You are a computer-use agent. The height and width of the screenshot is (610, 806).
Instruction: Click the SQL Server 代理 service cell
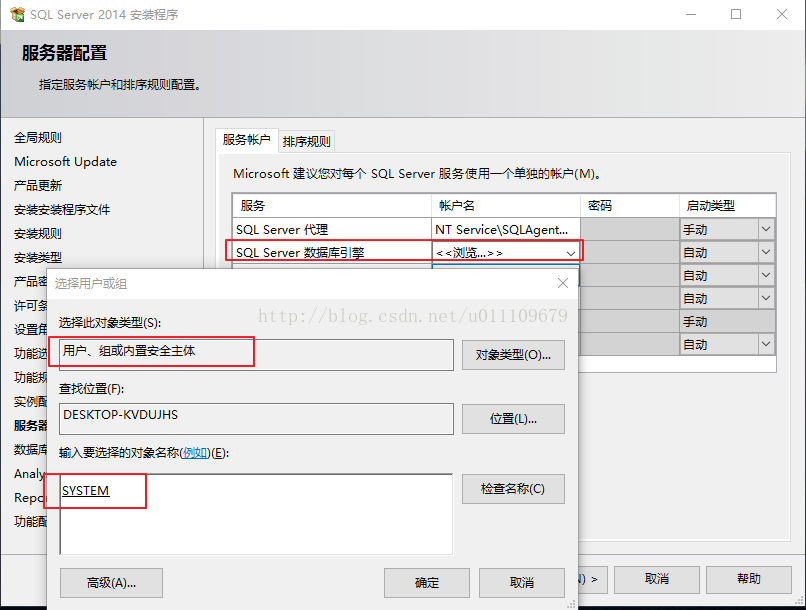pyautogui.click(x=332, y=229)
